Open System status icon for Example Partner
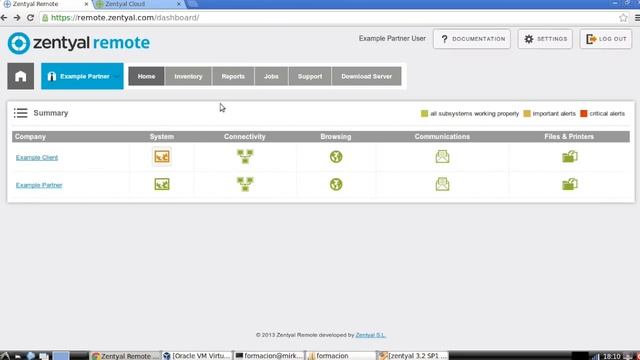640x360 pixels. (162, 184)
